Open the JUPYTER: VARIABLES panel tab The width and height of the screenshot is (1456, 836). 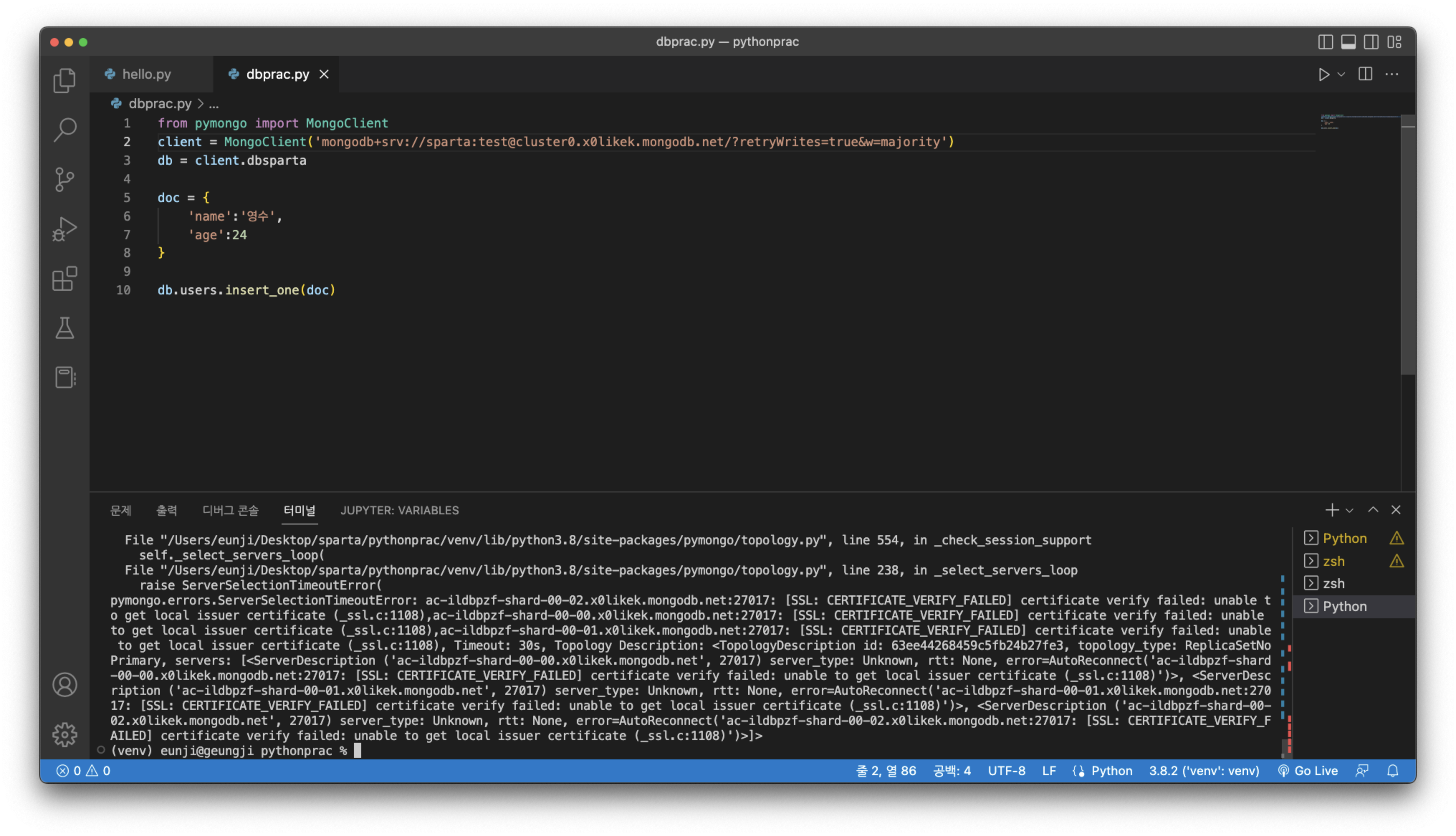coord(399,510)
